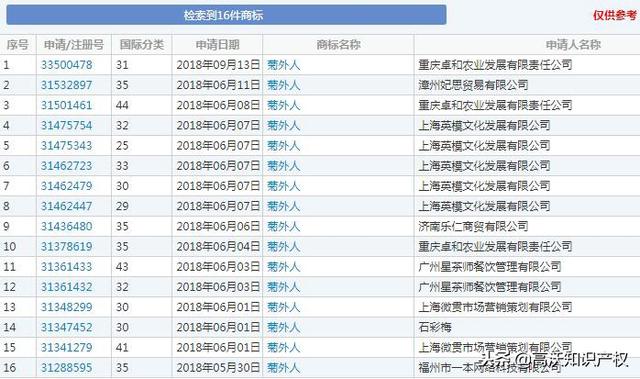Click trademark name 葡外人 in row 14

click(284, 327)
